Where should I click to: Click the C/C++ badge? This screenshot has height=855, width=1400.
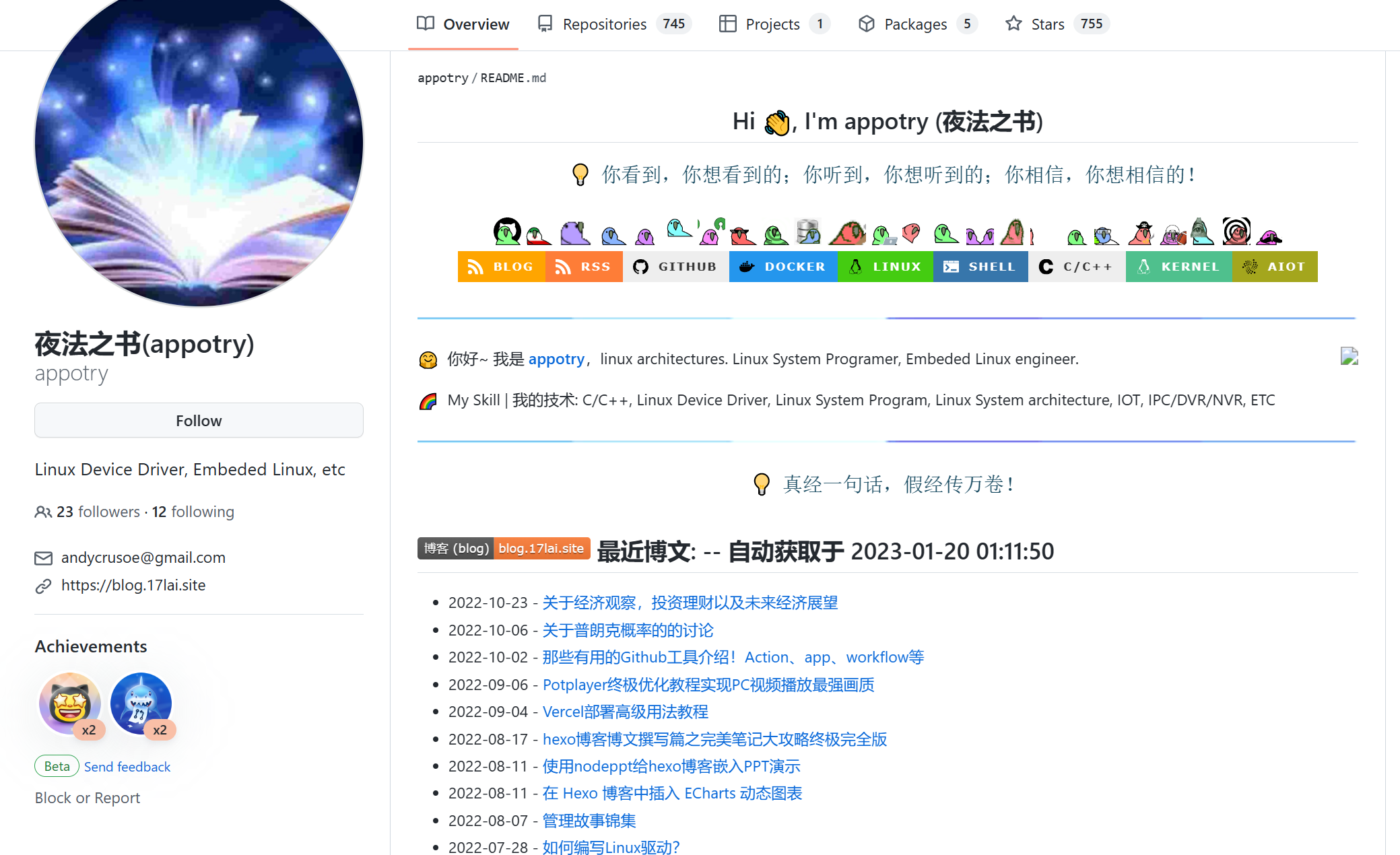pos(1076,267)
